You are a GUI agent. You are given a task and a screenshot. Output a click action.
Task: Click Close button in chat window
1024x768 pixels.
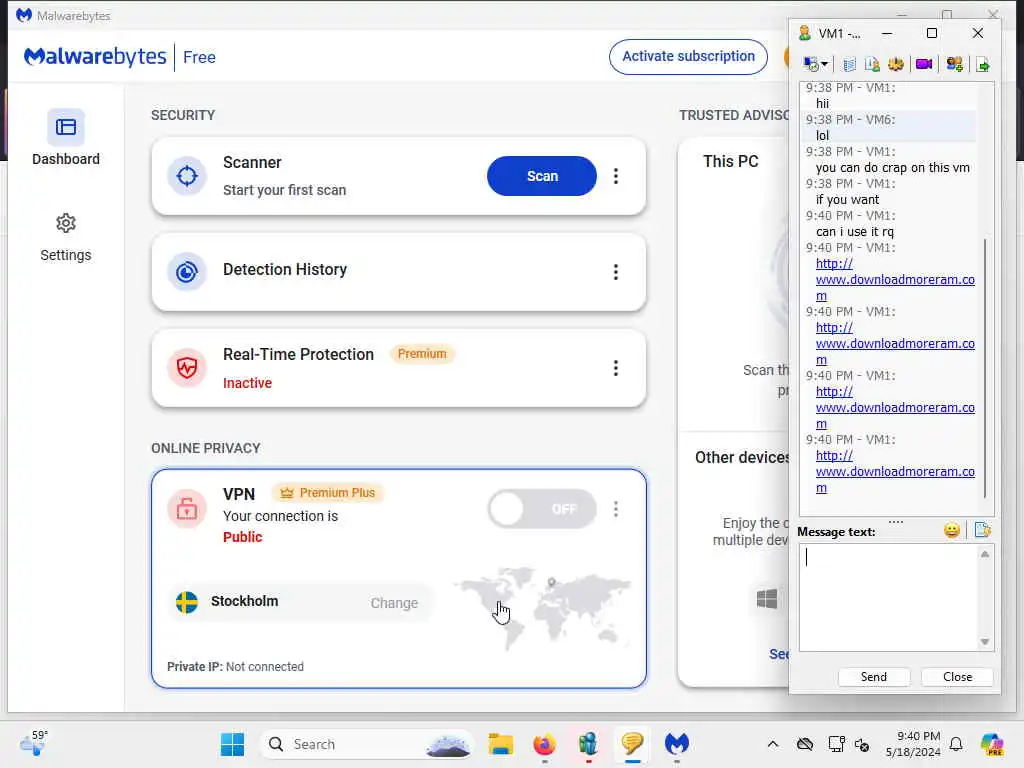(957, 677)
